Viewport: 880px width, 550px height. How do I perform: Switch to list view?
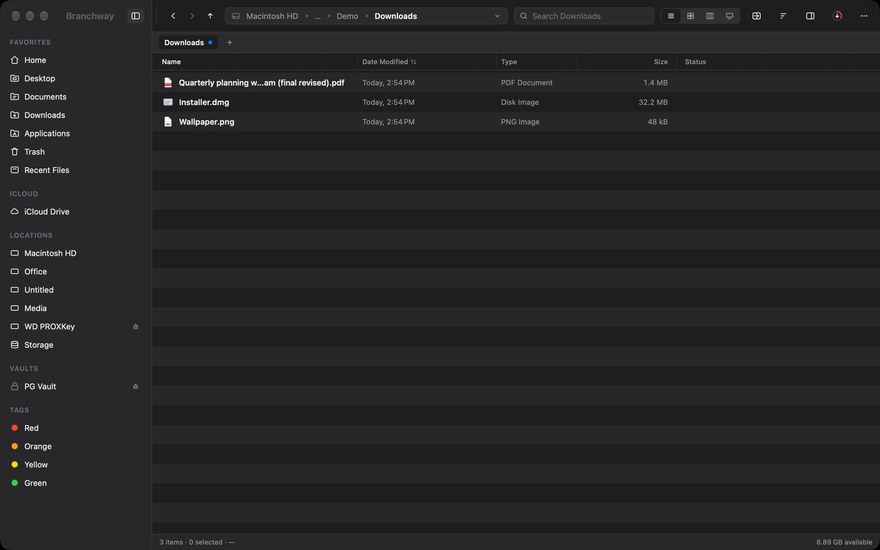[671, 16]
